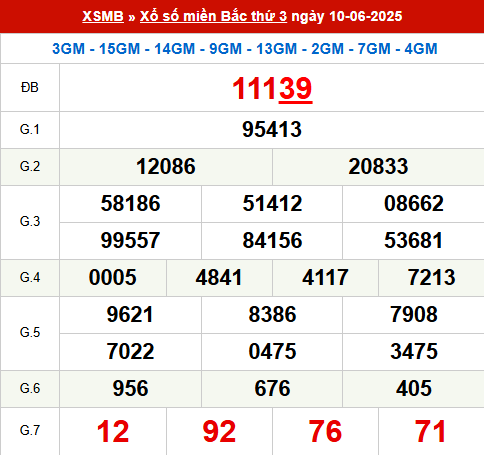Select third prize number 99557
This screenshot has height=455, width=484.
pos(130,240)
